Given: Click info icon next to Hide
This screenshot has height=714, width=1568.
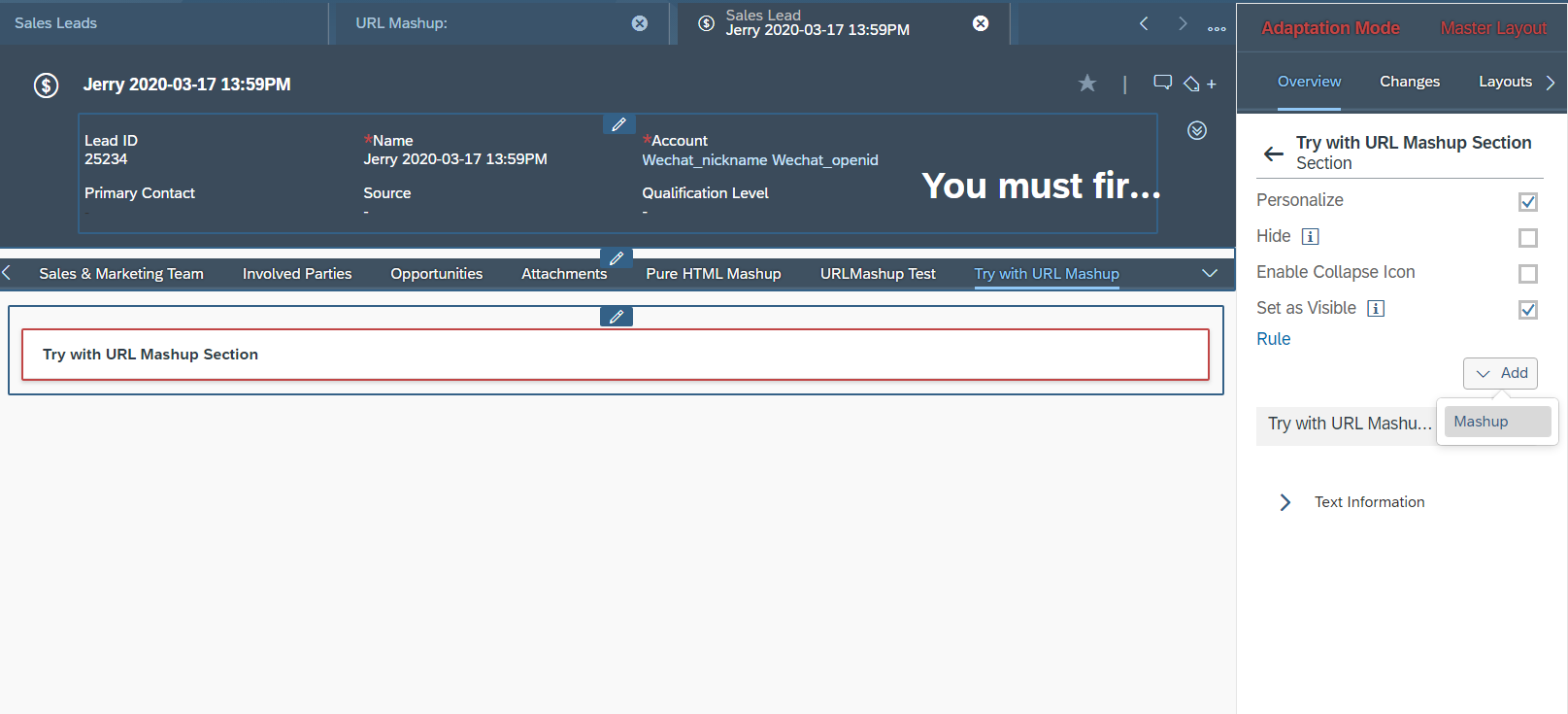Looking at the screenshot, I should [x=1310, y=236].
